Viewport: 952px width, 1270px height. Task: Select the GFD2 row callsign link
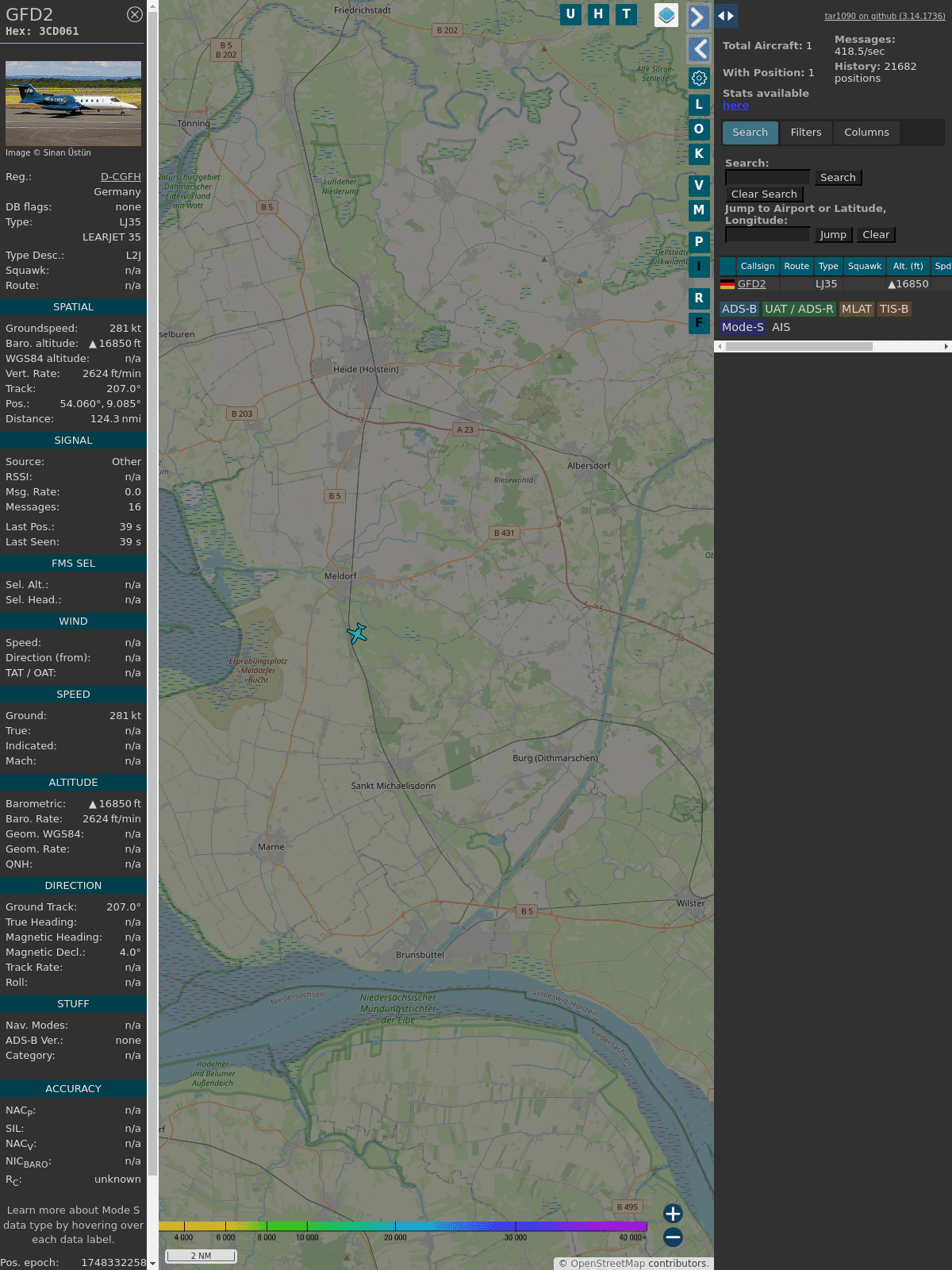pos(751,284)
